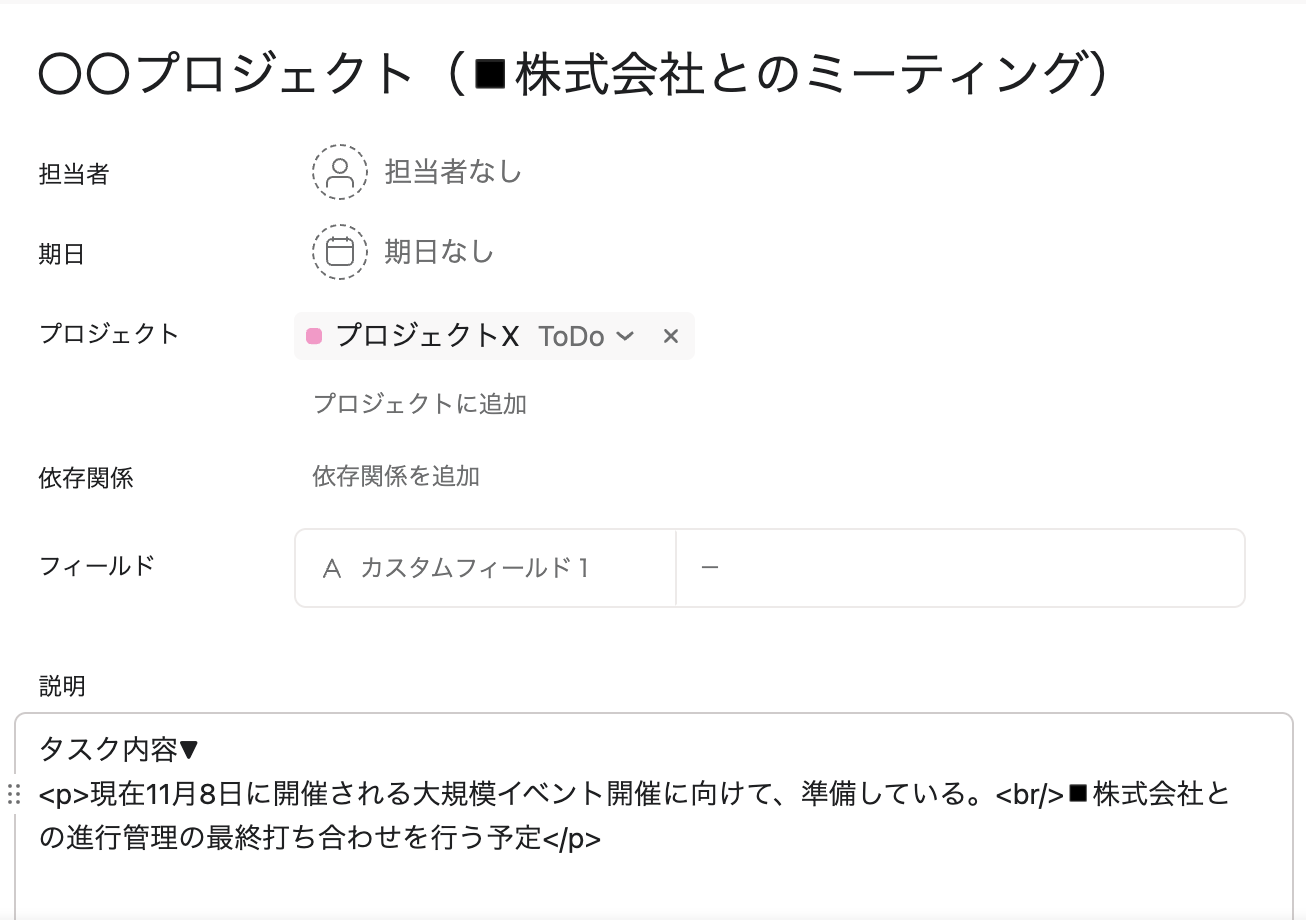
Task: Click the text-type A icon of カスタムフィールド 1
Action: pyautogui.click(x=333, y=569)
